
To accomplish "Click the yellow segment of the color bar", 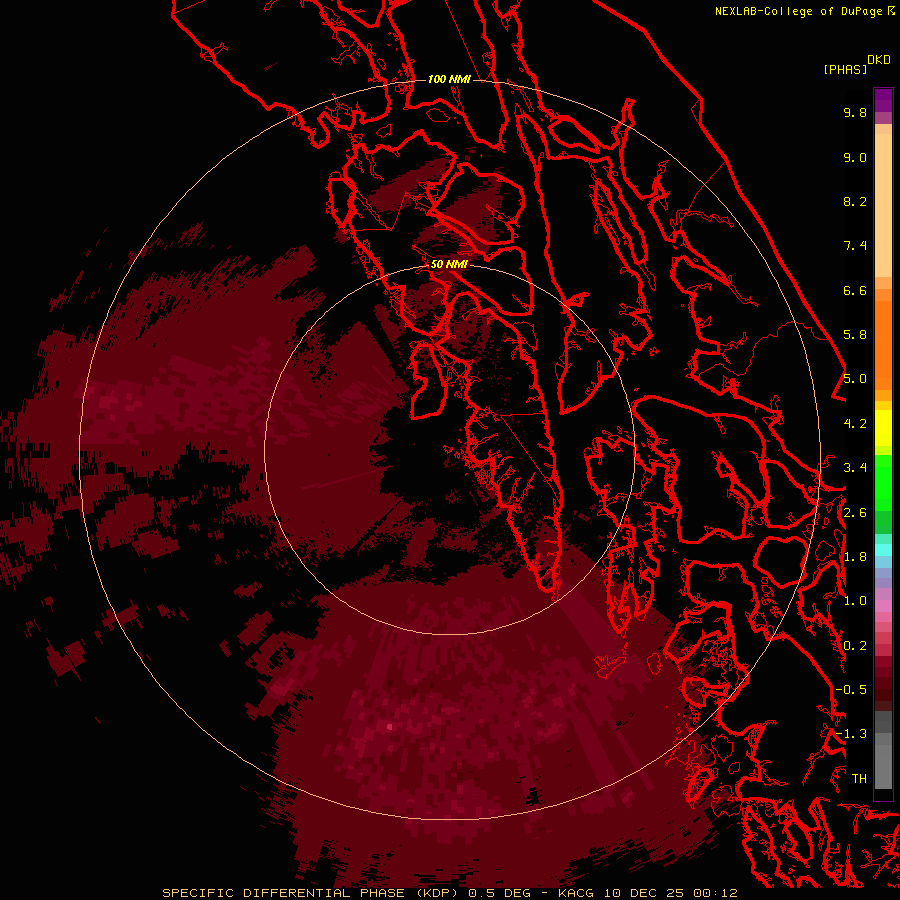I will point(883,428).
